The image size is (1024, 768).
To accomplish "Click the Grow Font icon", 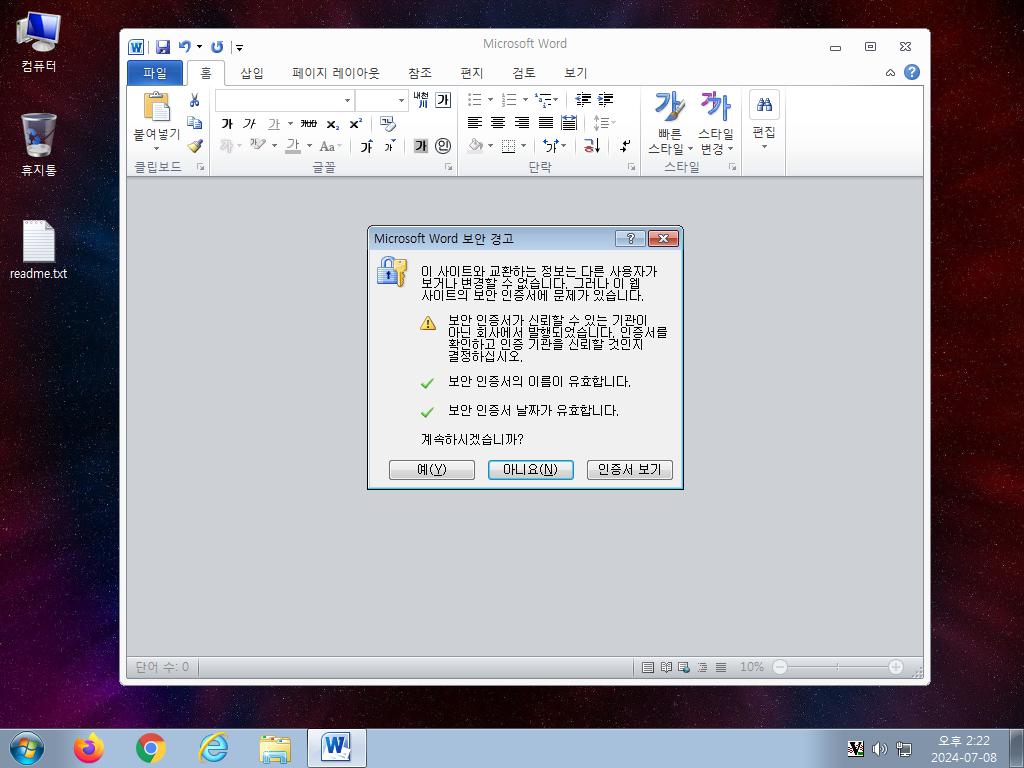I will tap(366, 146).
